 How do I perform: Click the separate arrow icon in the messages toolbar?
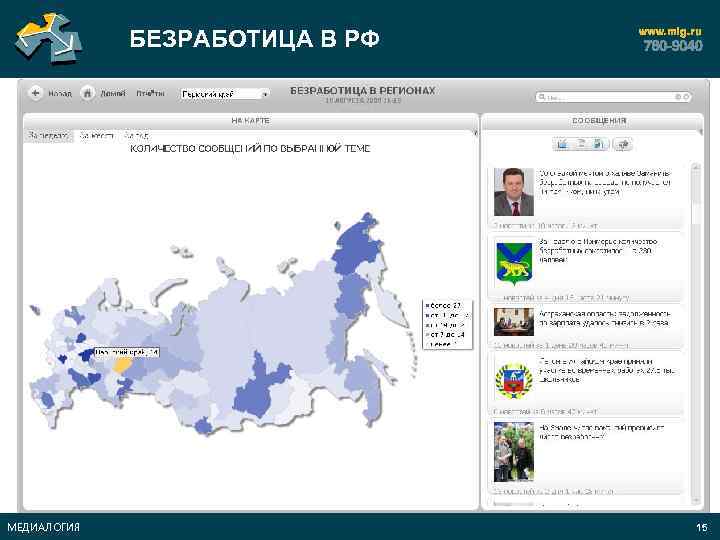(x=623, y=144)
